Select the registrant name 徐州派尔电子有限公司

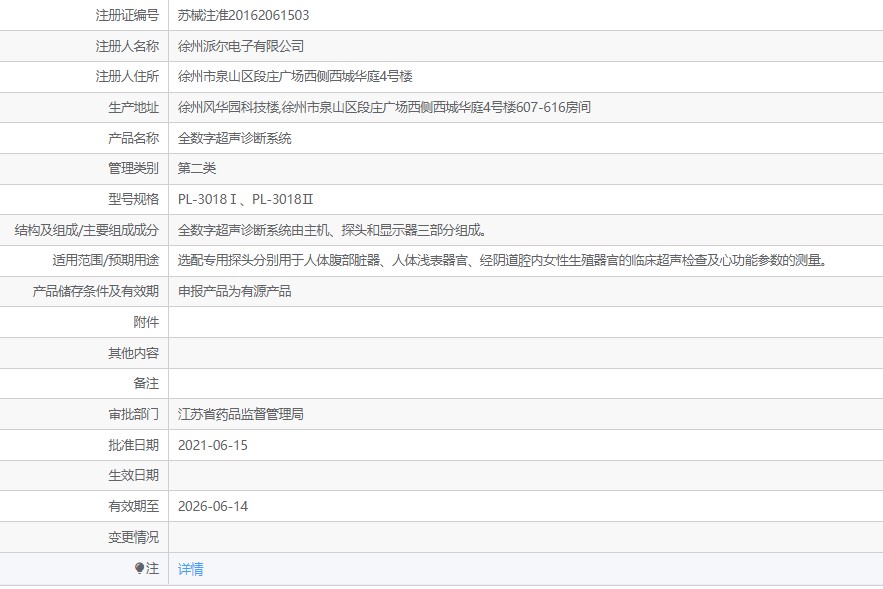tap(241, 46)
